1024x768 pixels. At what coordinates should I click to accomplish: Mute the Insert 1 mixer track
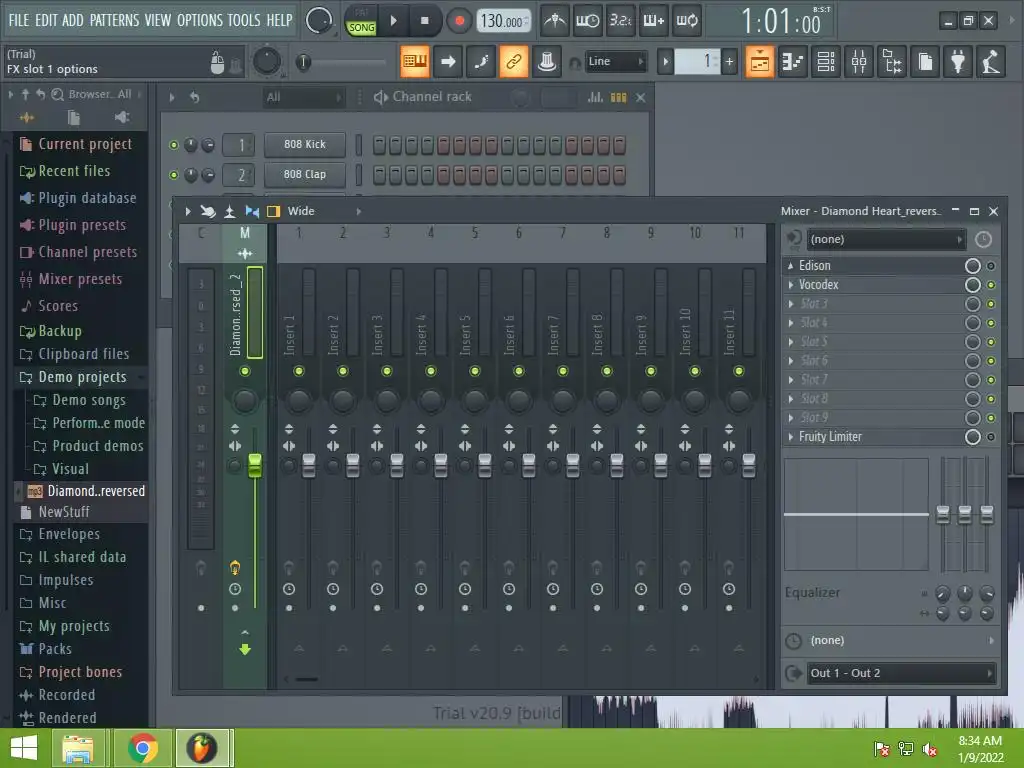pos(299,371)
